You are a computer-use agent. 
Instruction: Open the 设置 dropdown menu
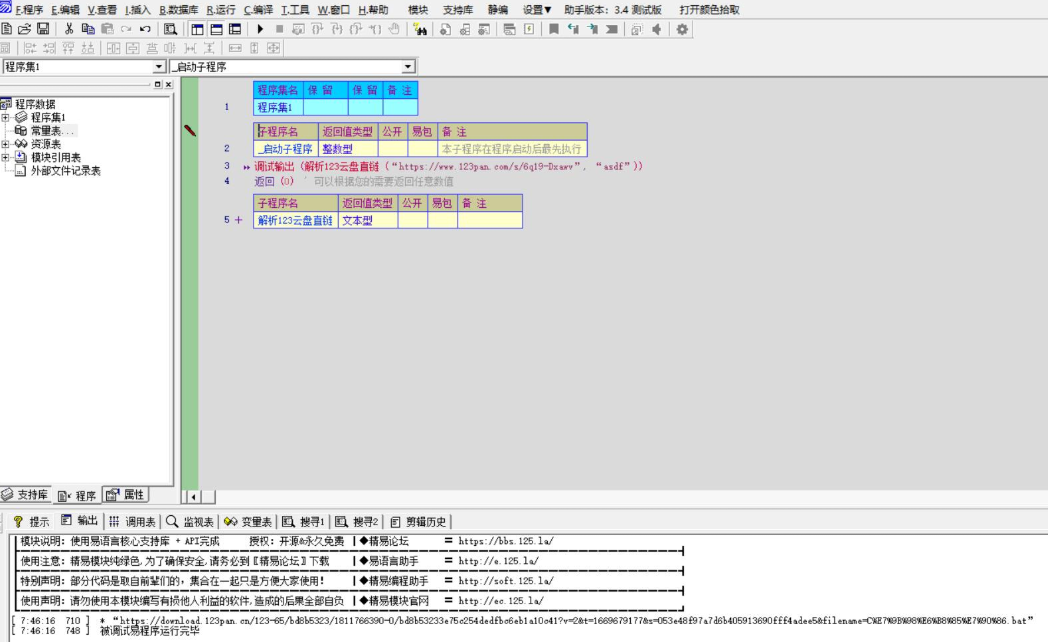click(537, 9)
